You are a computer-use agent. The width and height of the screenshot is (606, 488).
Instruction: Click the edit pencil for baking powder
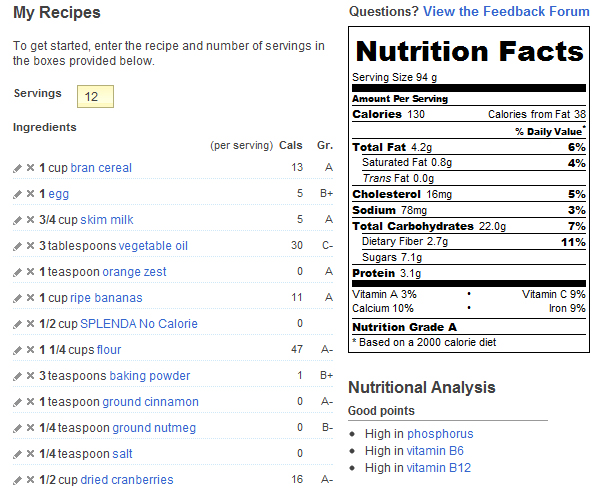tap(18, 376)
